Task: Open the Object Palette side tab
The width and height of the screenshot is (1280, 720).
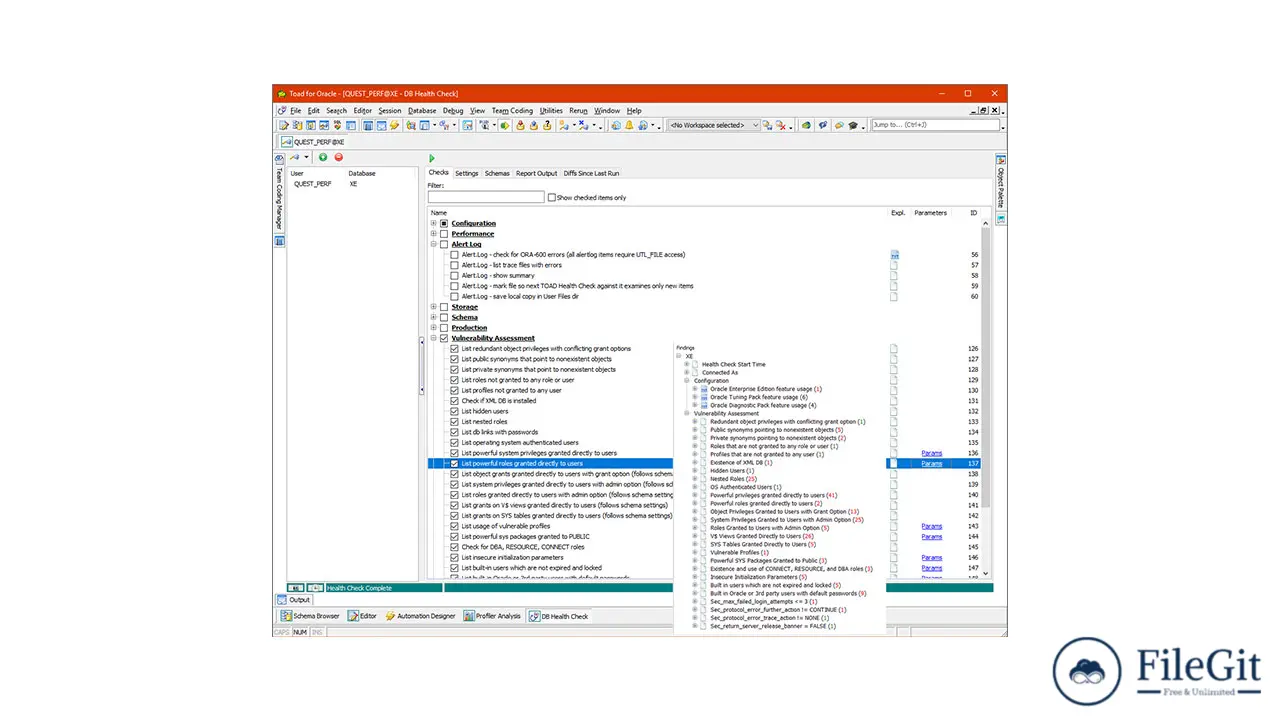Action: click(x=1000, y=181)
